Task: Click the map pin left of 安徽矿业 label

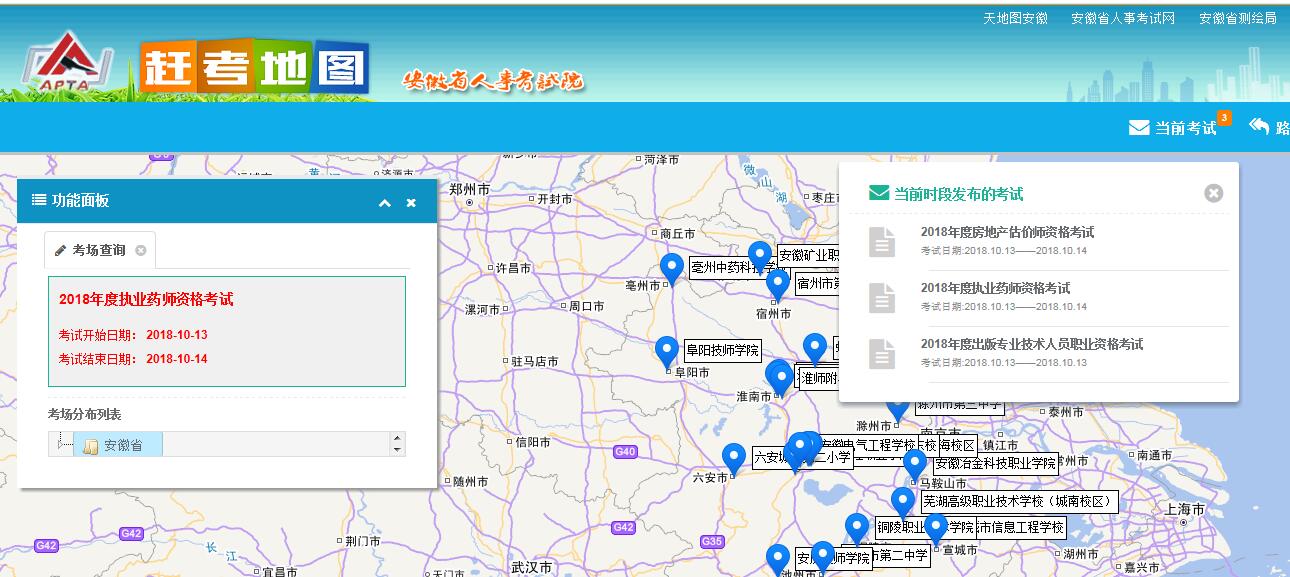Action: tap(760, 257)
